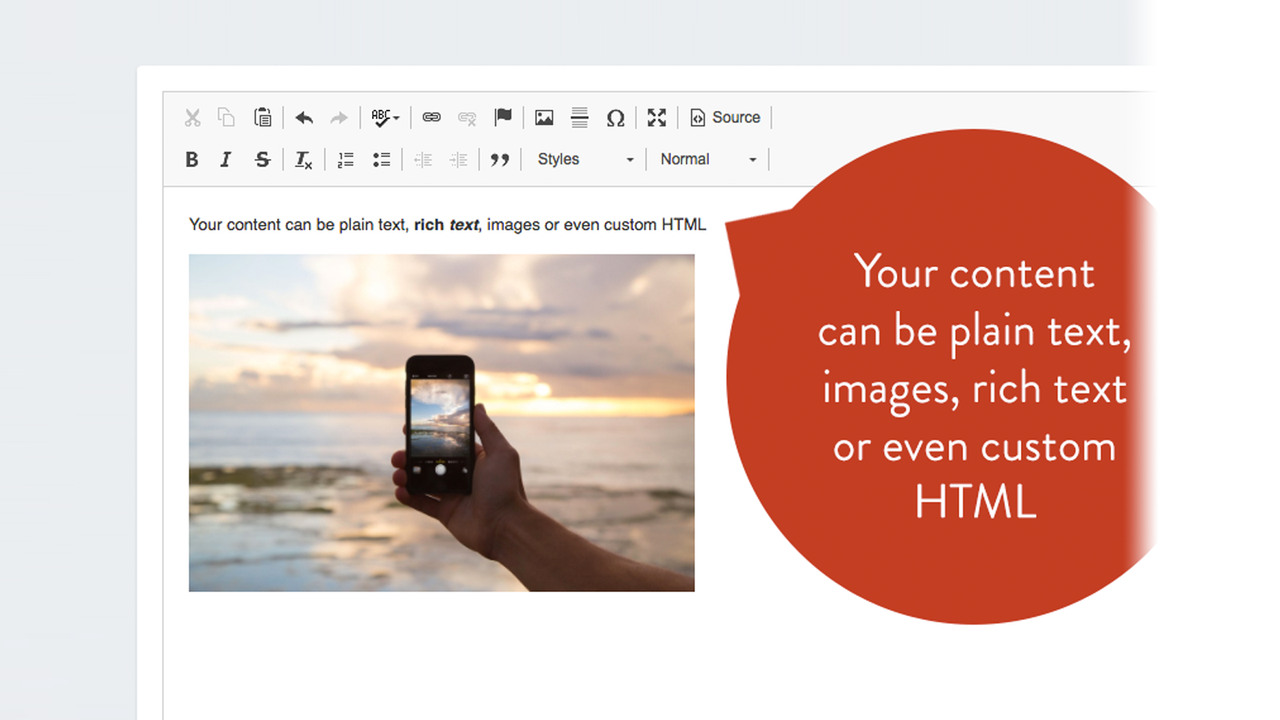
Task: Apply a numbered list
Action: click(x=345, y=159)
